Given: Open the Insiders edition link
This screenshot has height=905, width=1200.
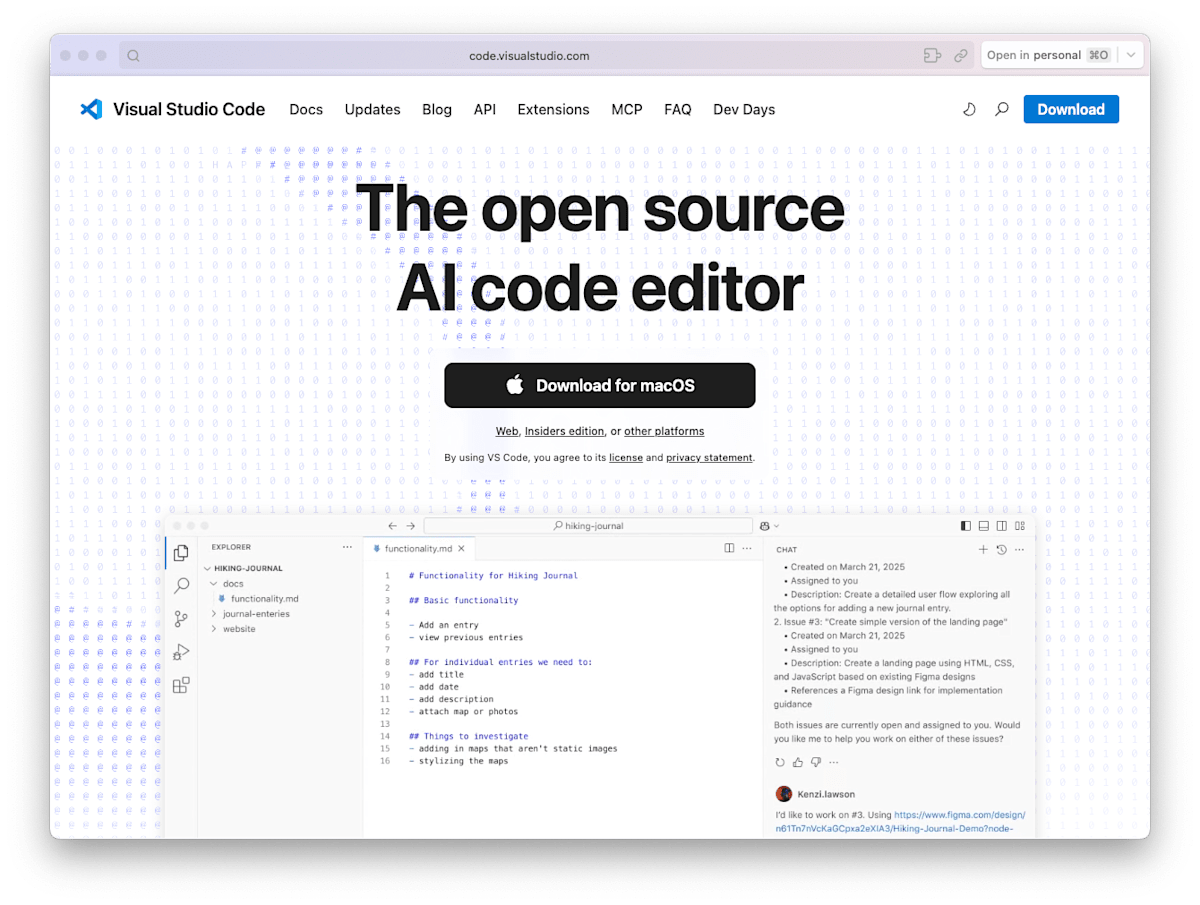Looking at the screenshot, I should (x=565, y=431).
